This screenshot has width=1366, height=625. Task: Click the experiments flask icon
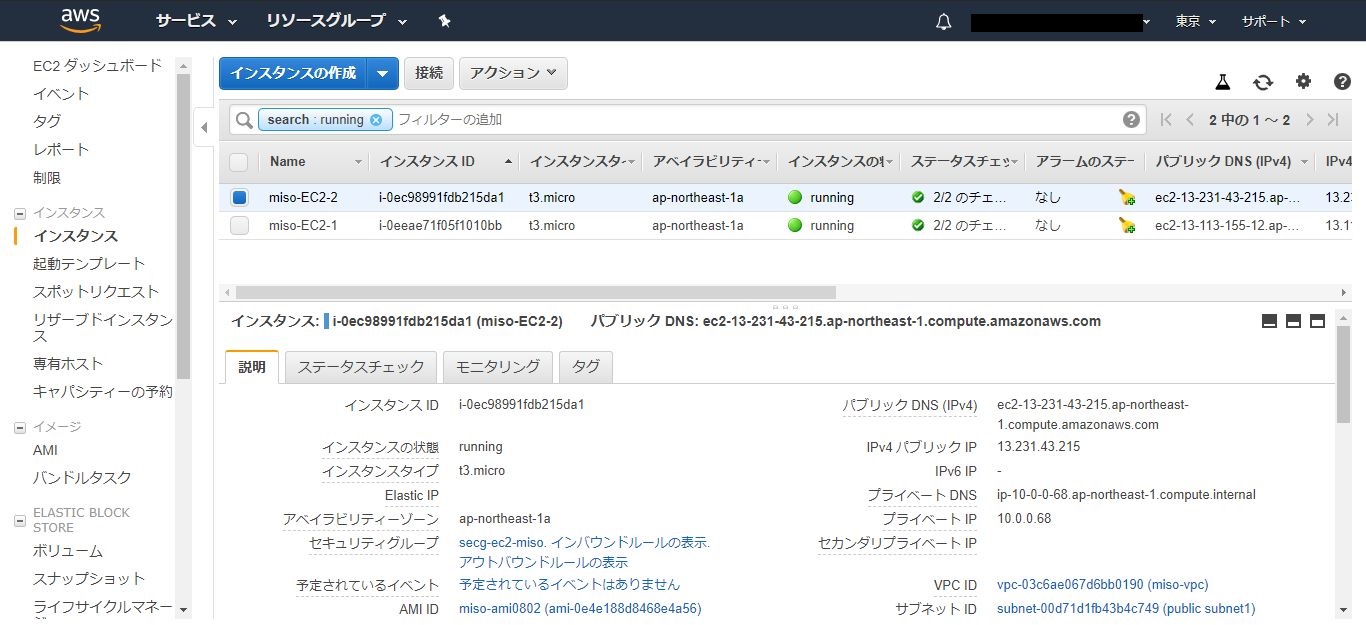coord(1222,82)
